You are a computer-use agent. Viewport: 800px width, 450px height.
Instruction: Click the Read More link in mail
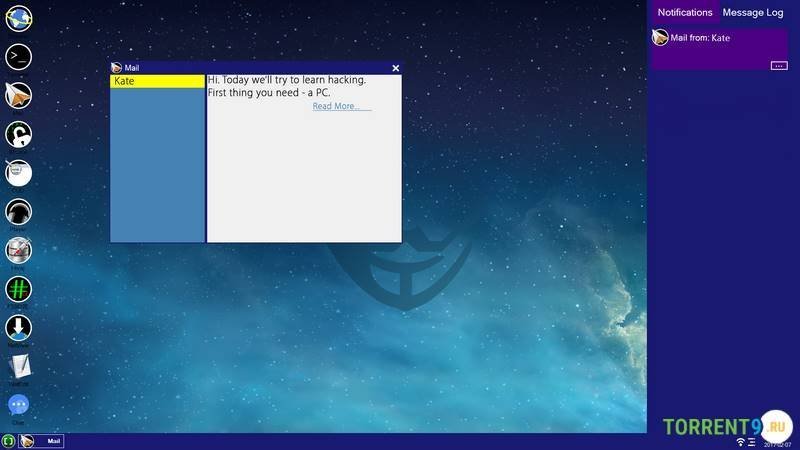pos(341,106)
